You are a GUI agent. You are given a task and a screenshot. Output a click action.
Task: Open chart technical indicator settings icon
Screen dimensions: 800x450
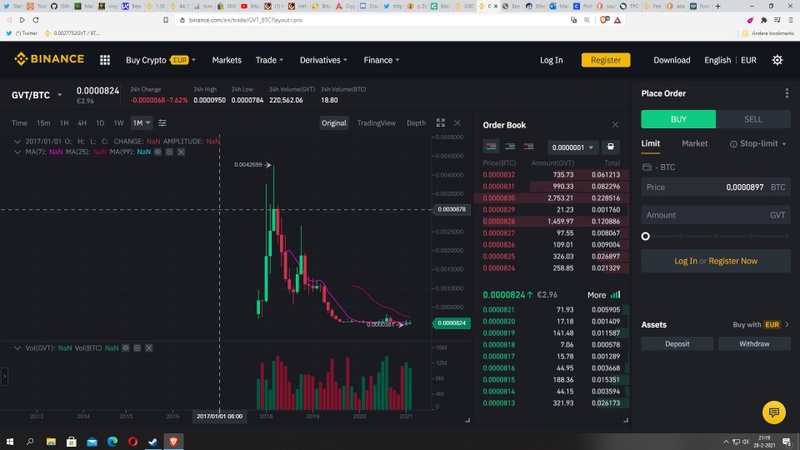tap(162, 123)
